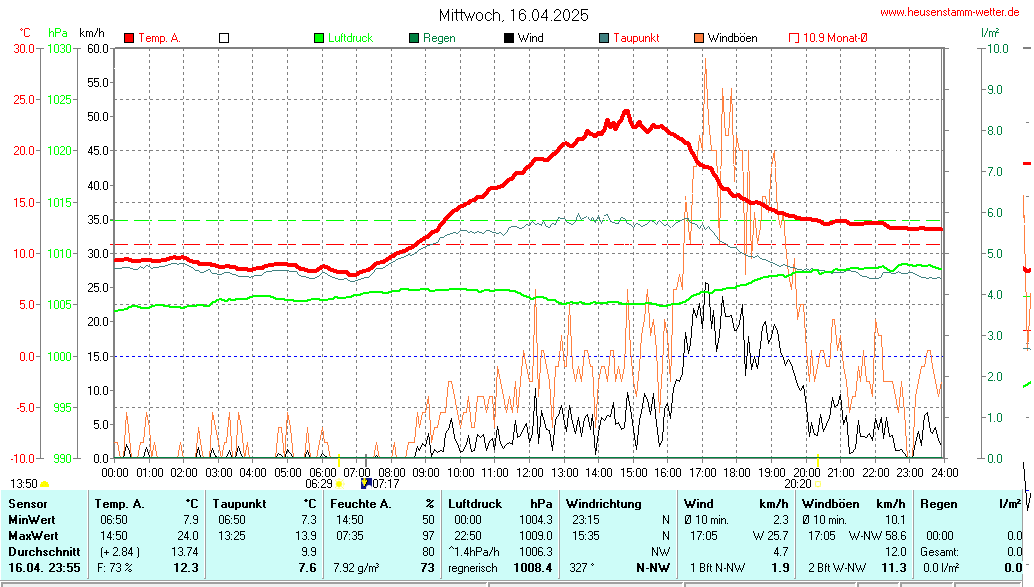Image resolution: width=1034 pixels, height=587 pixels.
Task: Click the Feuchte A. column header
Action: 358,504
